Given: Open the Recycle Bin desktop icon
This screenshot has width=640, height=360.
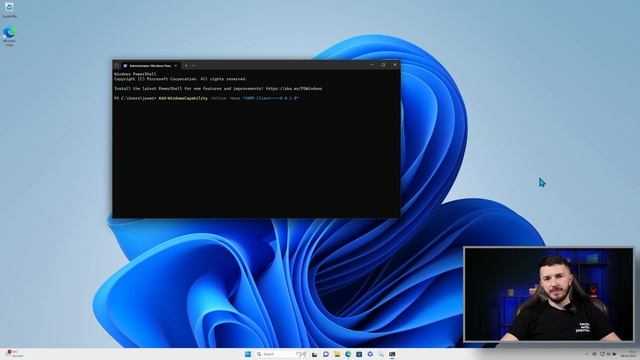Looking at the screenshot, I should tap(9, 10).
